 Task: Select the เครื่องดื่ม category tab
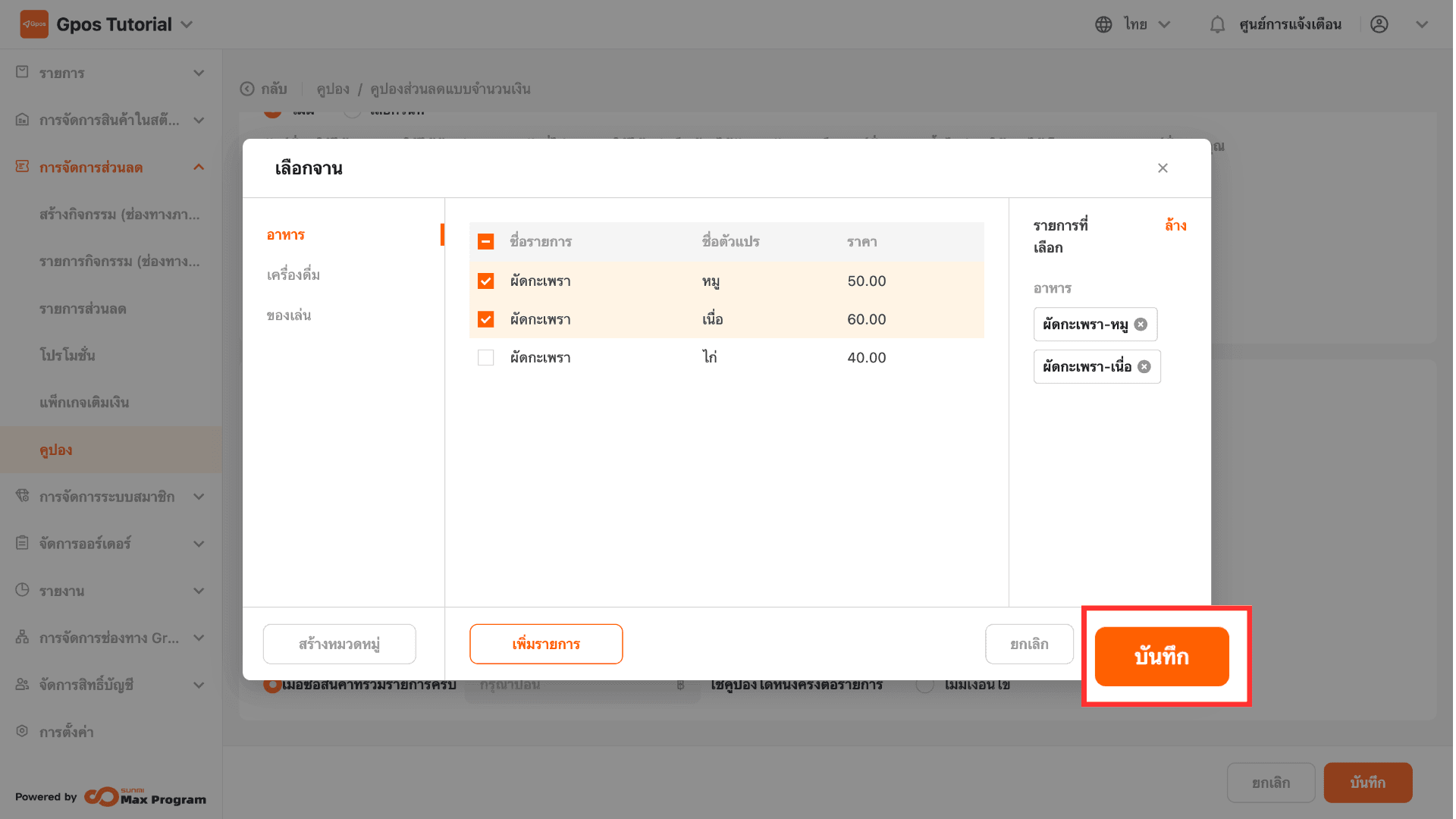tap(293, 275)
